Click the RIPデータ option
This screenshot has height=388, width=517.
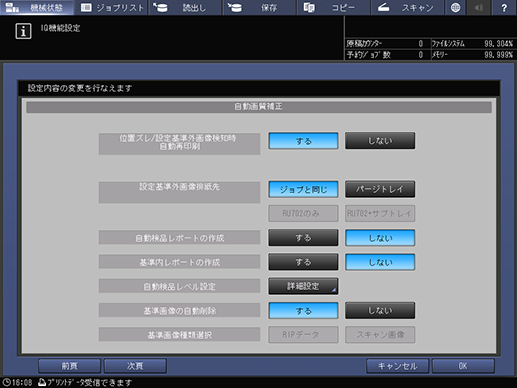coord(303,335)
